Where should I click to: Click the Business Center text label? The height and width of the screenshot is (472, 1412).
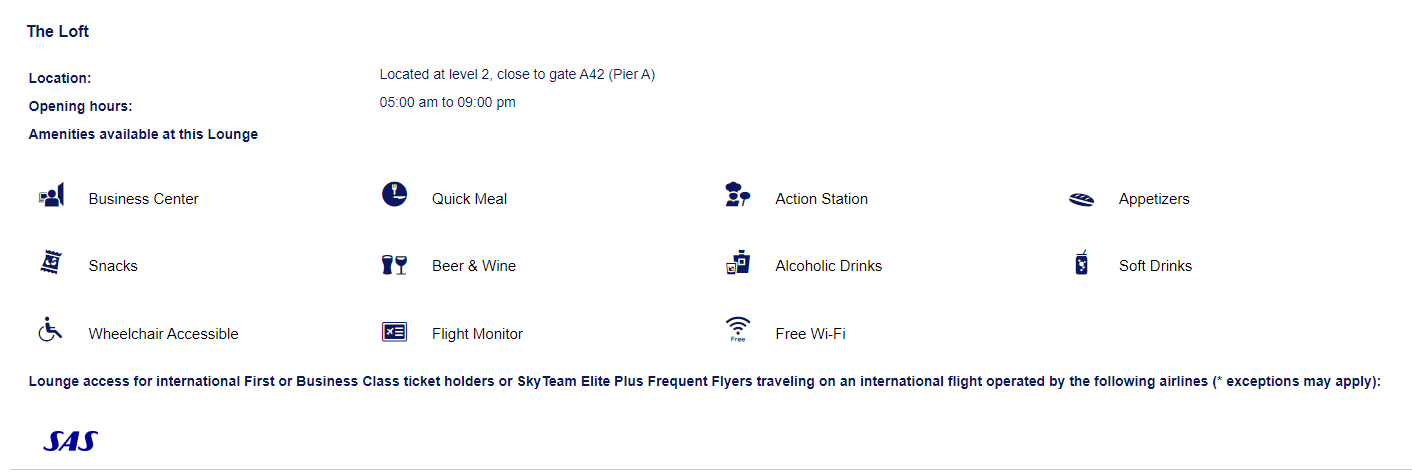click(x=143, y=199)
